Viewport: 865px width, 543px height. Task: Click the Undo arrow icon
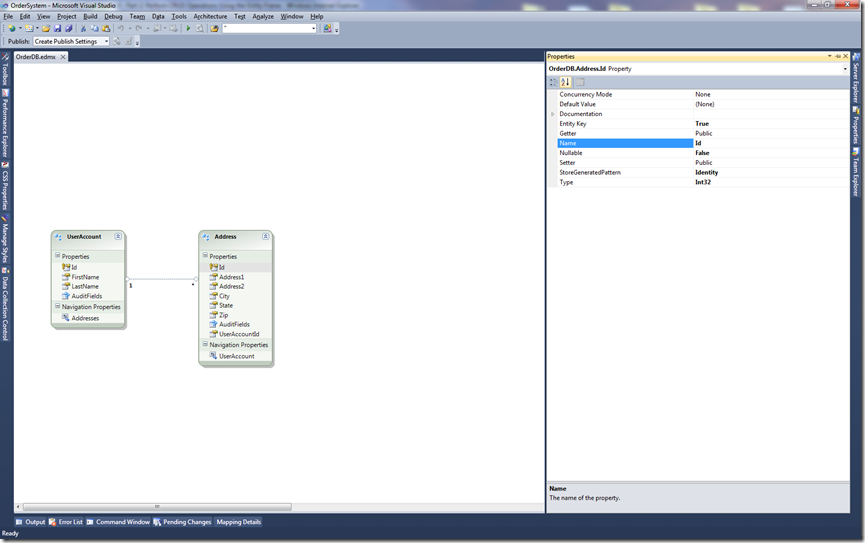point(121,28)
